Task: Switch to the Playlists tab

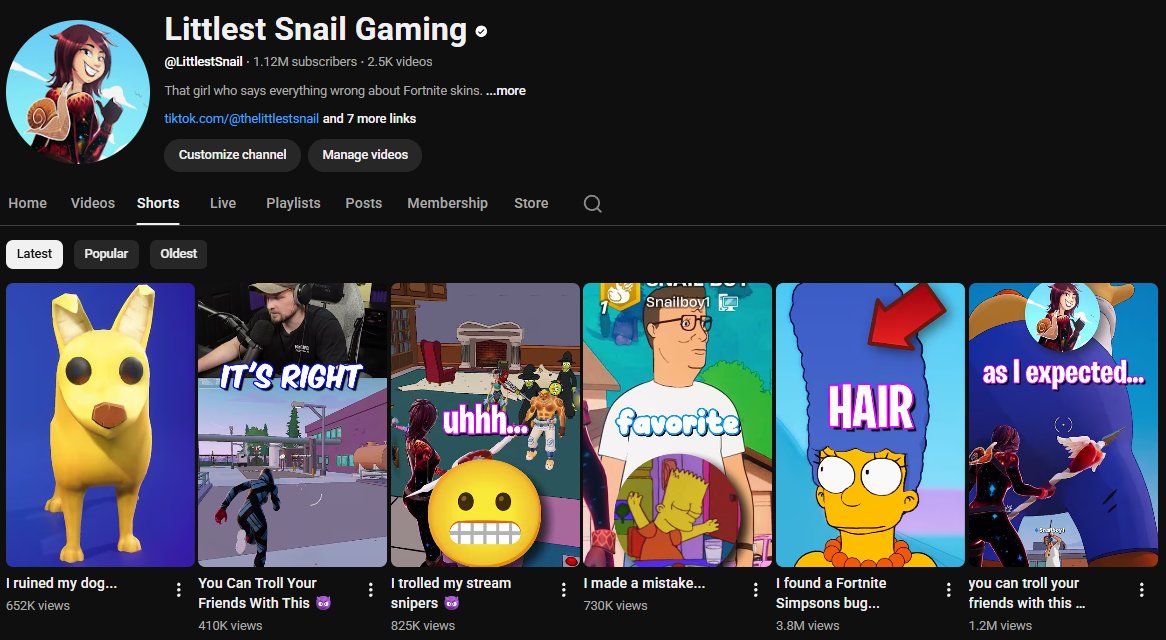Action: [x=293, y=203]
